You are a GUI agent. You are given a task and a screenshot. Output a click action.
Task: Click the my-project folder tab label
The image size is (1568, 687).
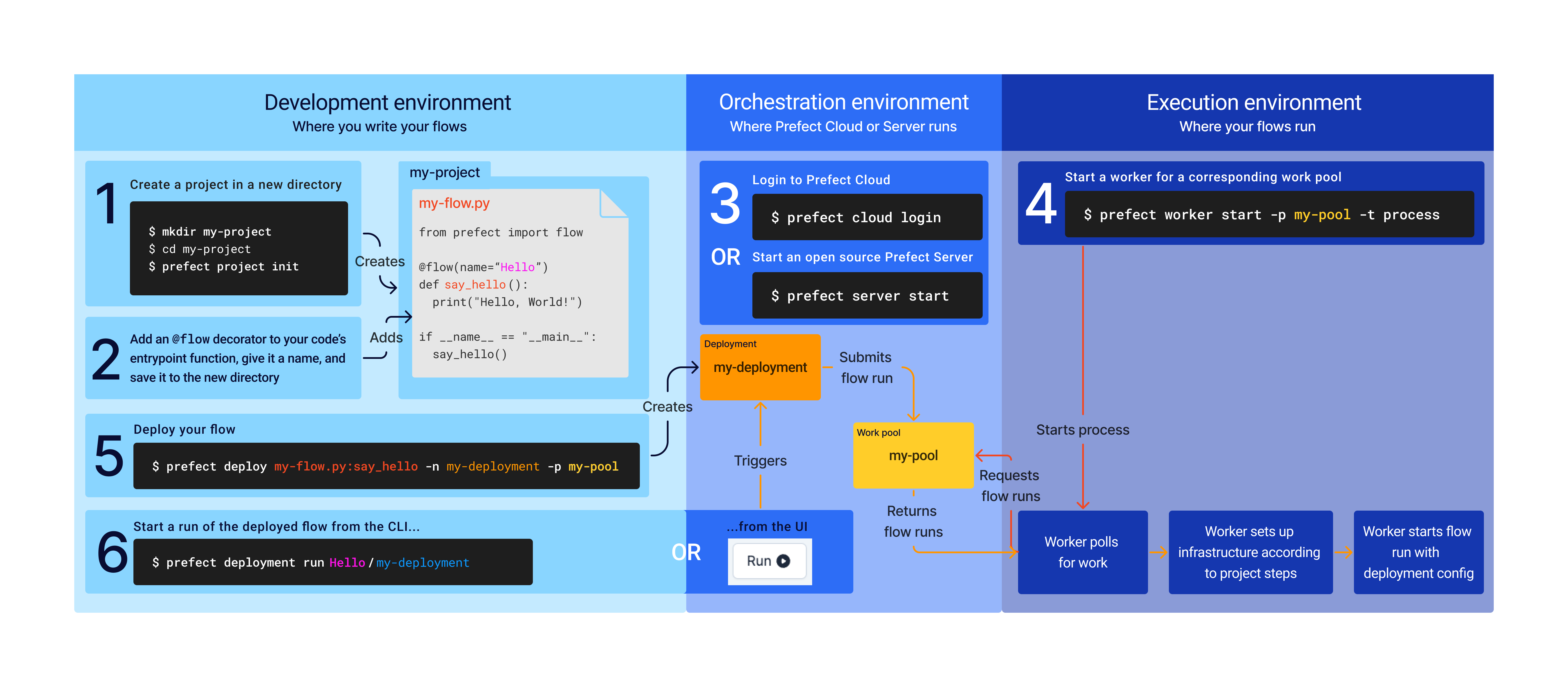[x=444, y=172]
